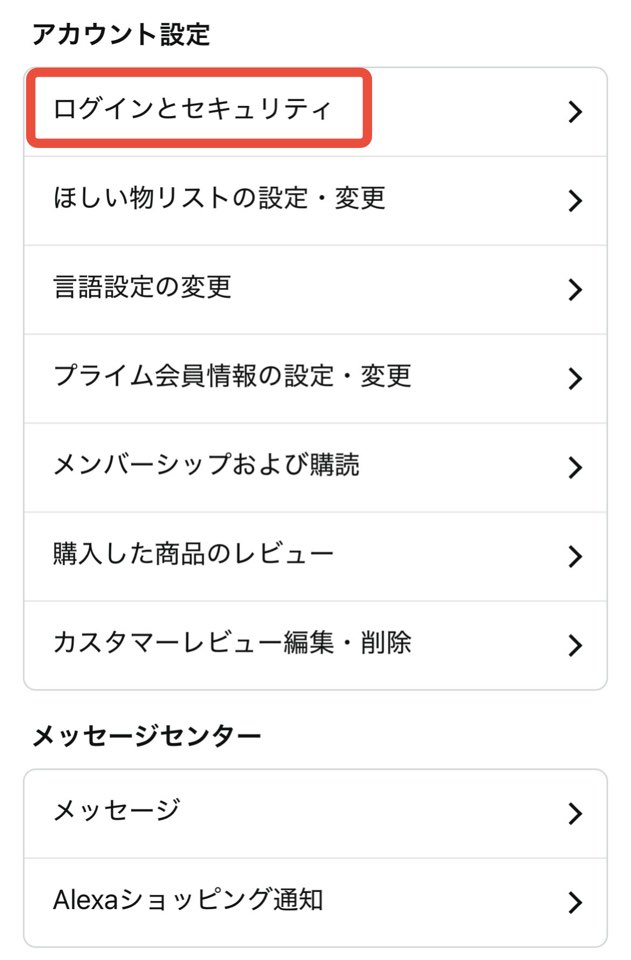Open メッセージ in message center
Screen dimensions: 631x960
pos(116,811)
